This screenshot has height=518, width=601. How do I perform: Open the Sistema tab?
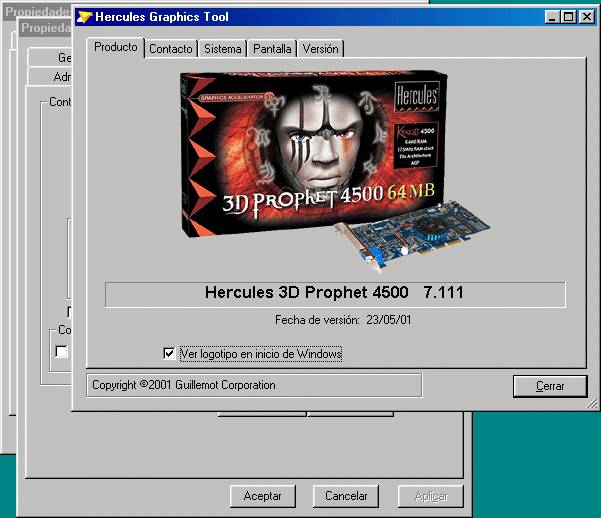[222, 49]
